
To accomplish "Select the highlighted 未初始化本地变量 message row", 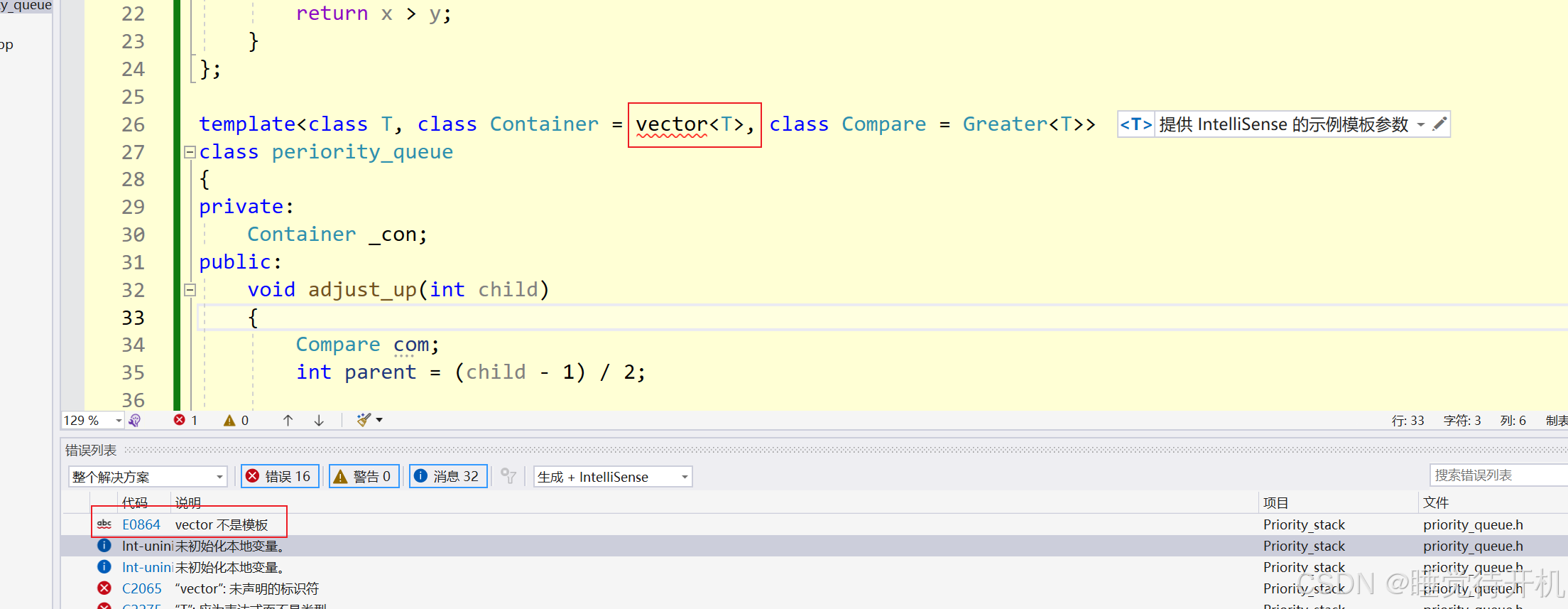I will tap(814, 546).
